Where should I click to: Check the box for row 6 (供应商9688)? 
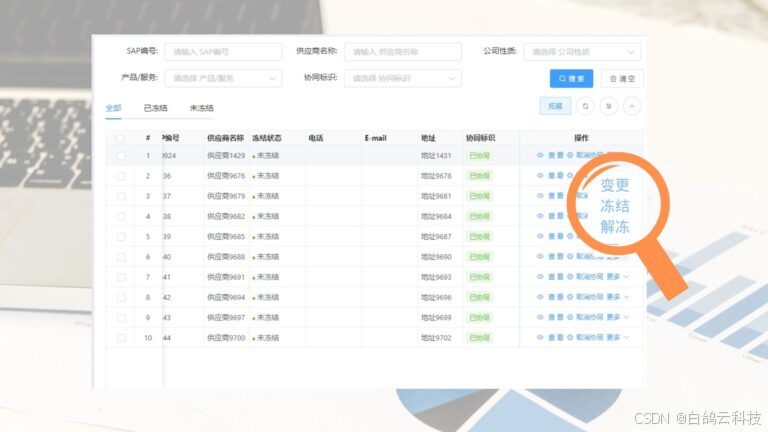point(120,257)
